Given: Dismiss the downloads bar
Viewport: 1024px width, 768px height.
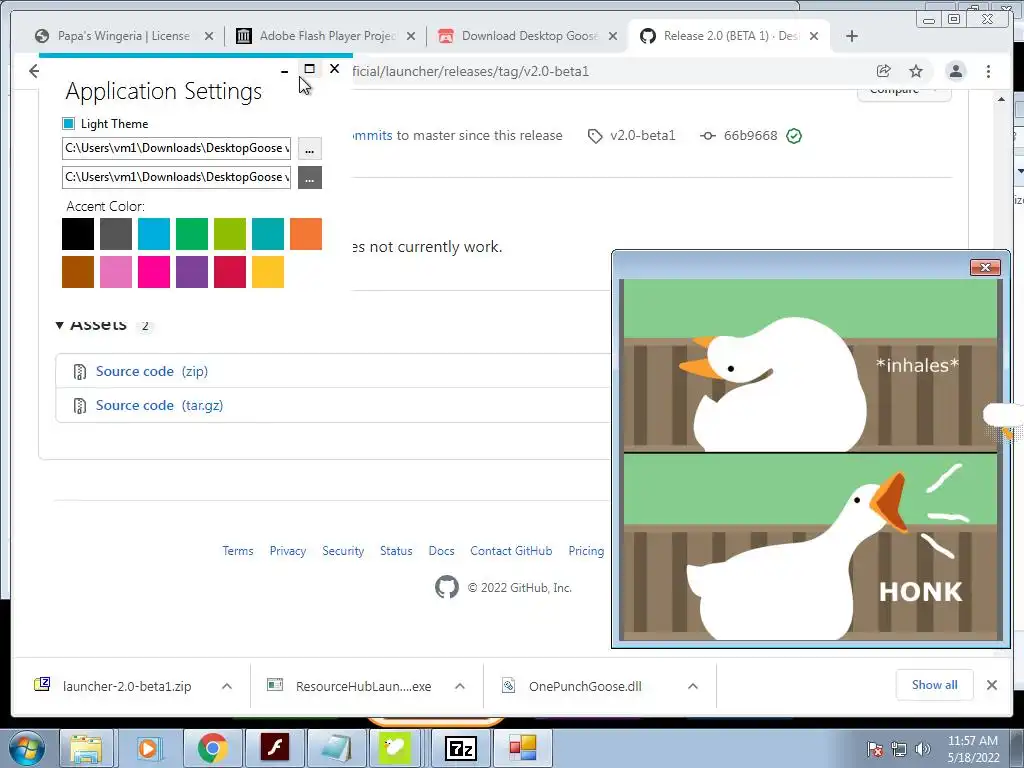Looking at the screenshot, I should (992, 684).
